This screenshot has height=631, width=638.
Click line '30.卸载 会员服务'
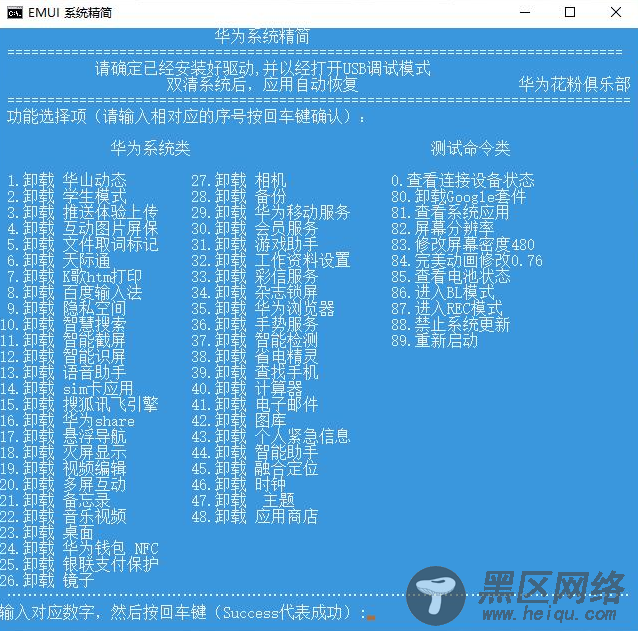click(255, 229)
